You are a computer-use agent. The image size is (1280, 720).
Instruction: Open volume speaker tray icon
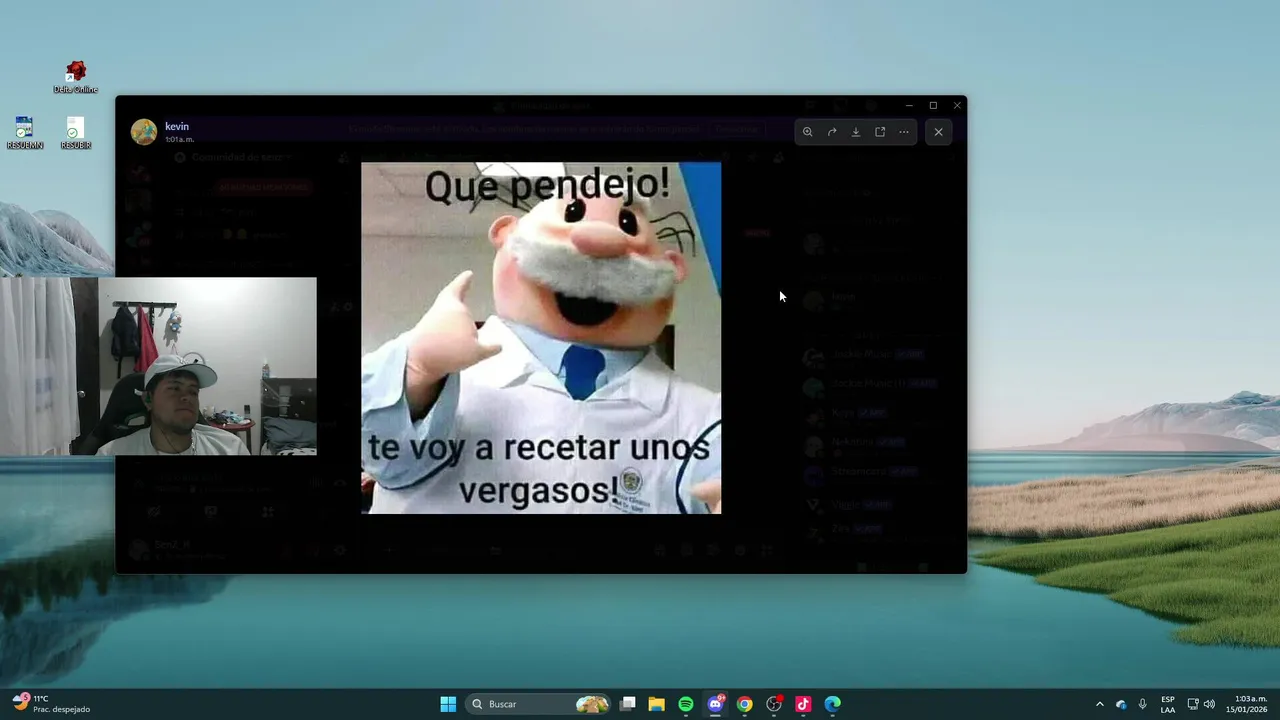[x=1209, y=704]
